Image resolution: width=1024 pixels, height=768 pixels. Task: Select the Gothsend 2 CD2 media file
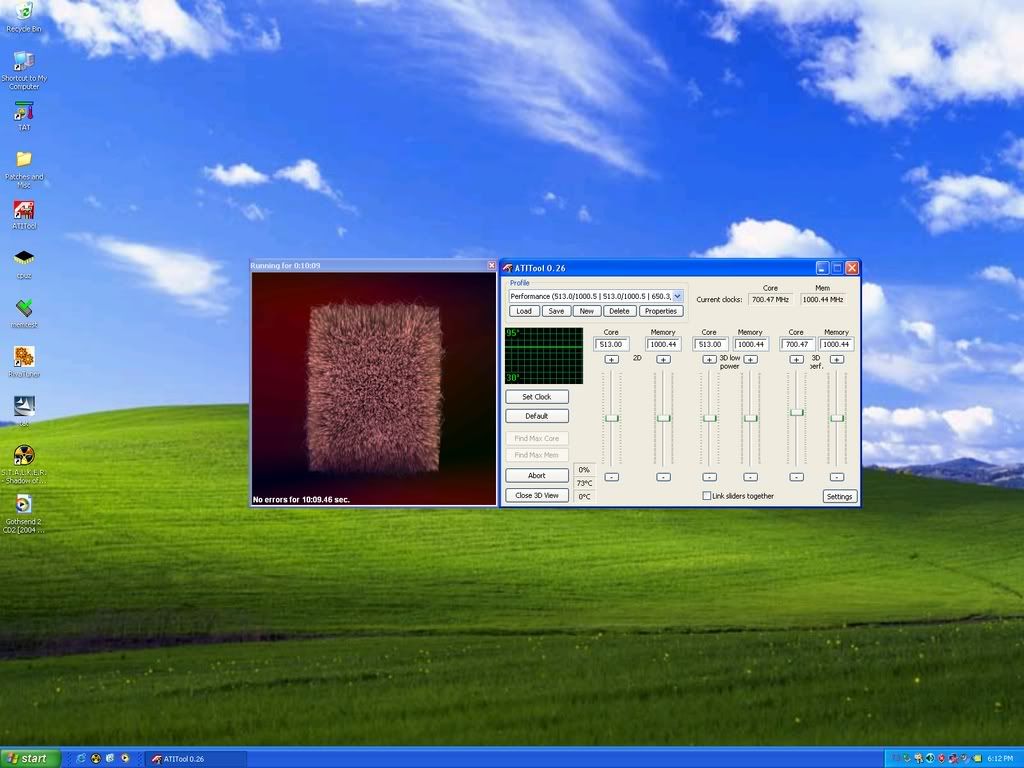[x=24, y=514]
